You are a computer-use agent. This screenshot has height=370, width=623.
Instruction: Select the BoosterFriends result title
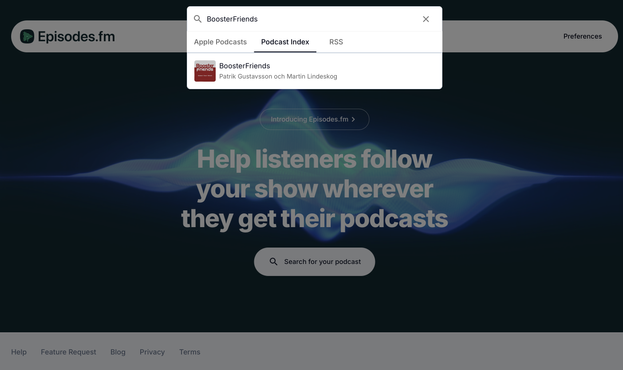coord(244,66)
